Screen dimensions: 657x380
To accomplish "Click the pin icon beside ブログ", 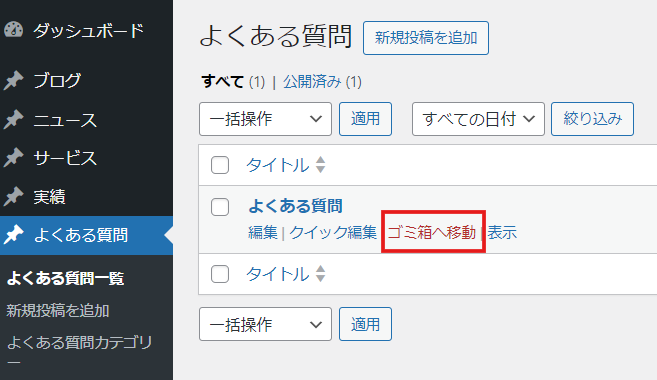I will [x=13, y=80].
